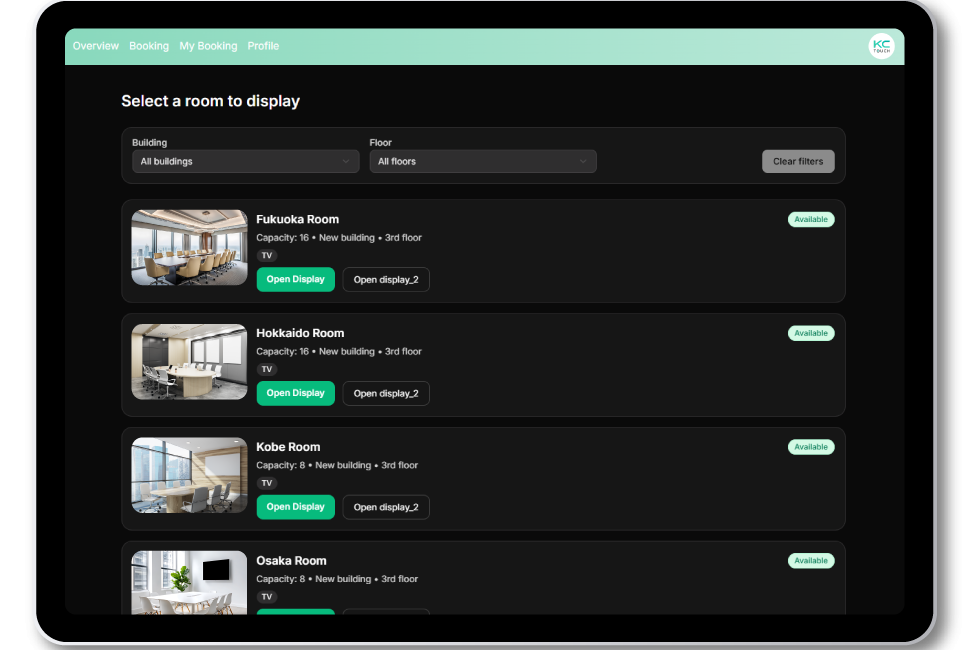Click the Kobe Room photo
Viewport: 973px width, 650px height.
(x=189, y=475)
